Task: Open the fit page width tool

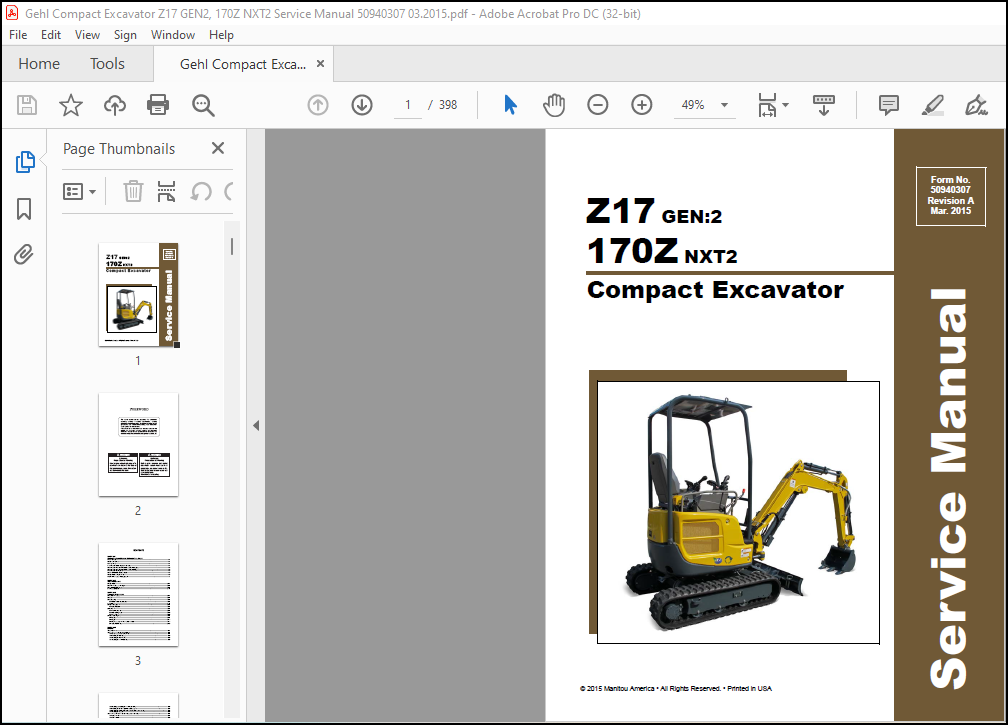Action: (767, 105)
